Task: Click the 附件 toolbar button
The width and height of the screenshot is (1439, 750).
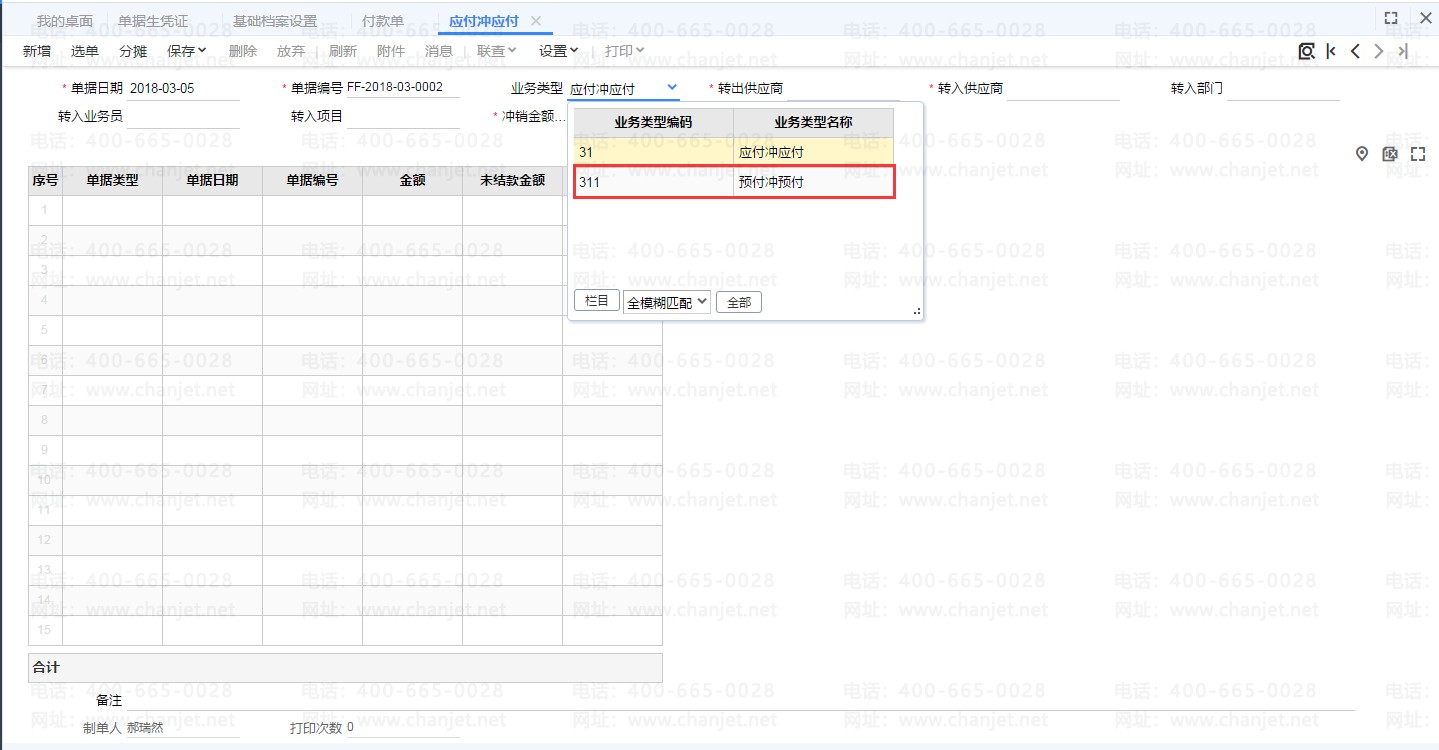Action: point(391,51)
